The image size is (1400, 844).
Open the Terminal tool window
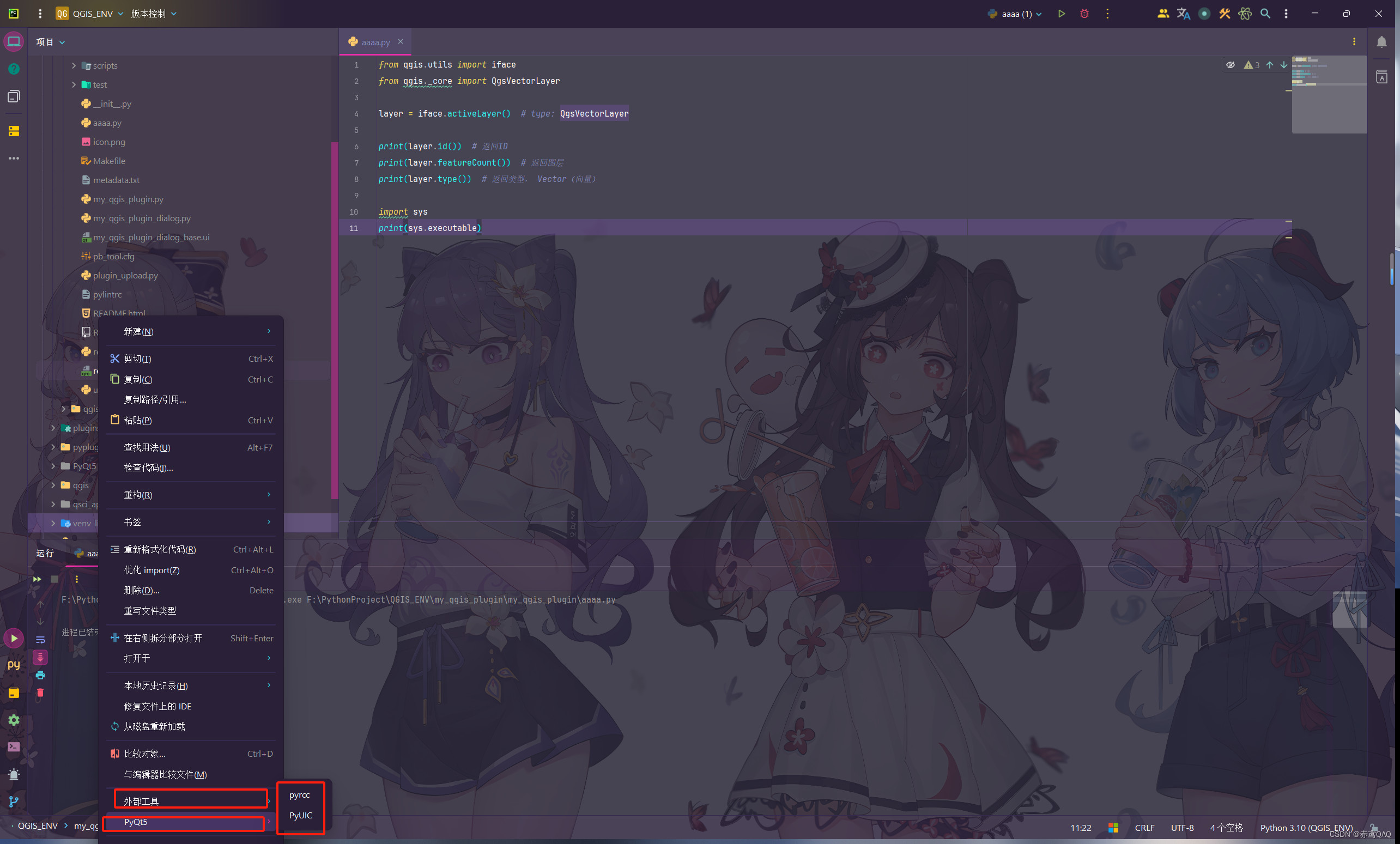[14, 748]
